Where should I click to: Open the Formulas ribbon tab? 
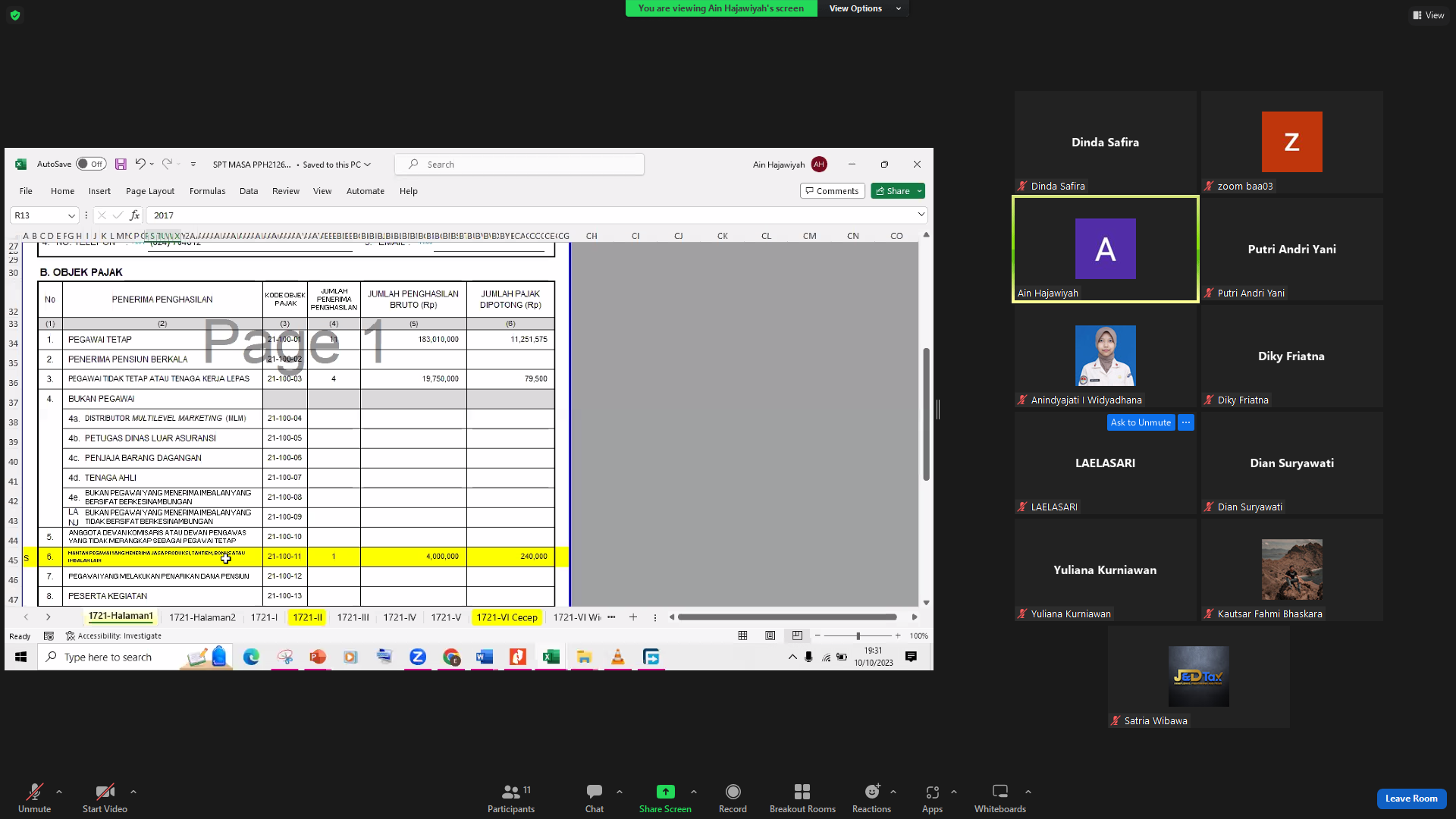[207, 191]
